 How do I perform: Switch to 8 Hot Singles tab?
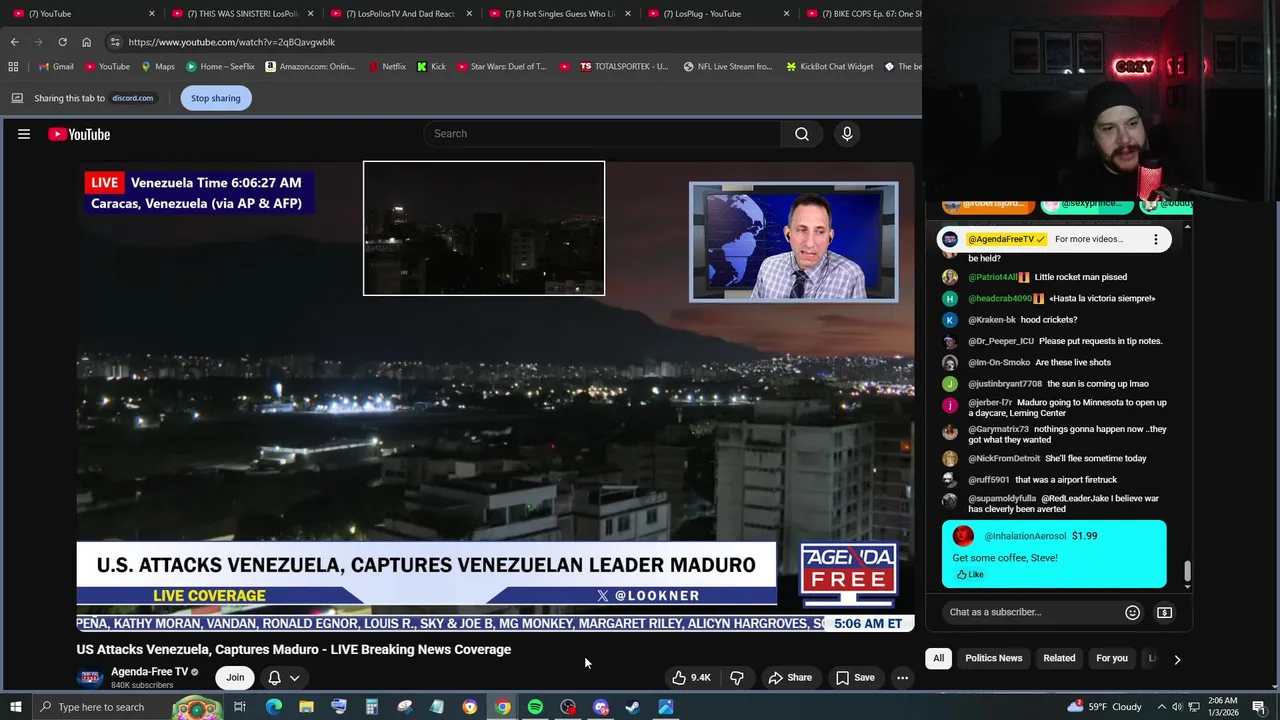[x=561, y=14]
